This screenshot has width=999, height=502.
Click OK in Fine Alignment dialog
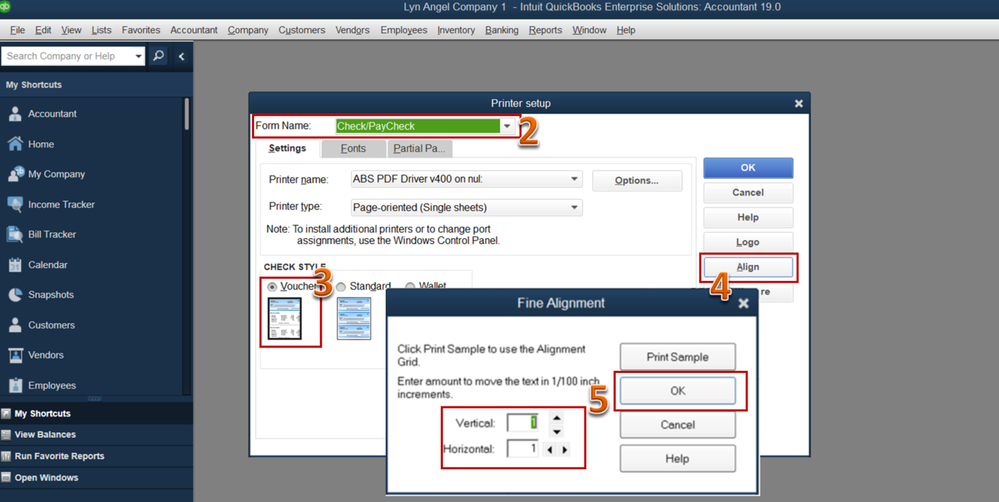click(x=677, y=391)
